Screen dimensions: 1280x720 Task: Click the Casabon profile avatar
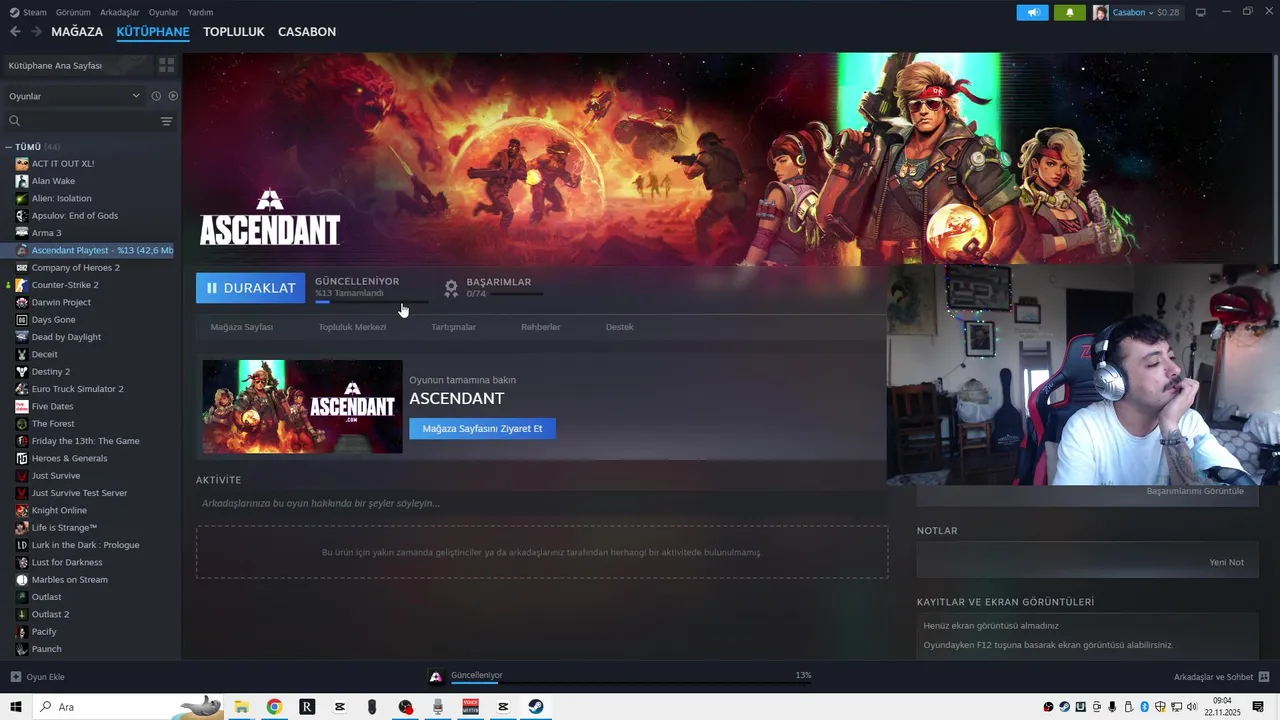point(1100,12)
